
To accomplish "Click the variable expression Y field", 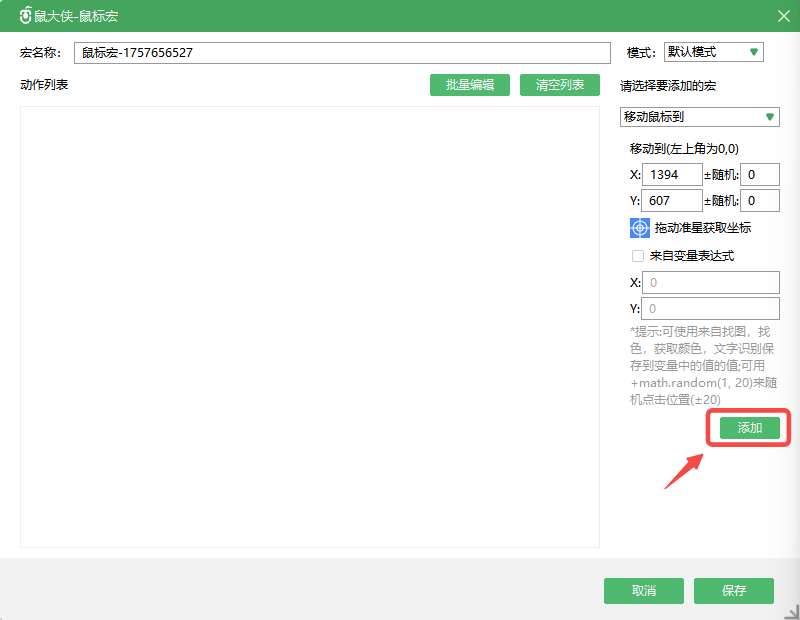I will point(711,309).
